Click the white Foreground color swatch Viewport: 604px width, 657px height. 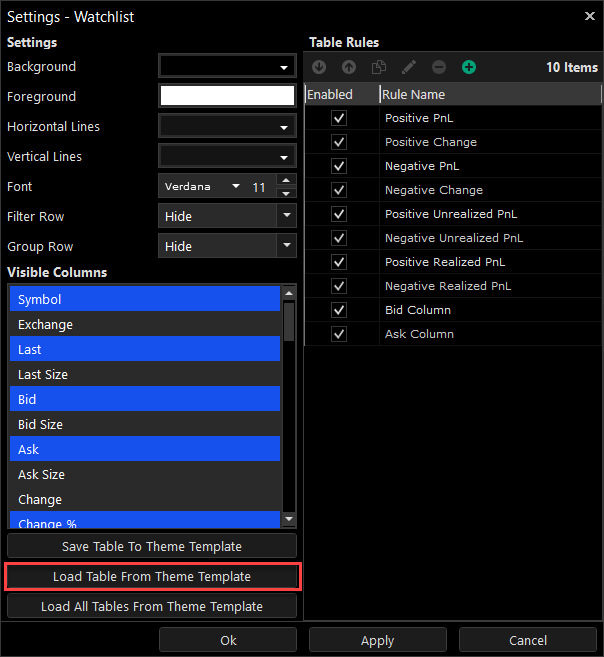click(228, 97)
